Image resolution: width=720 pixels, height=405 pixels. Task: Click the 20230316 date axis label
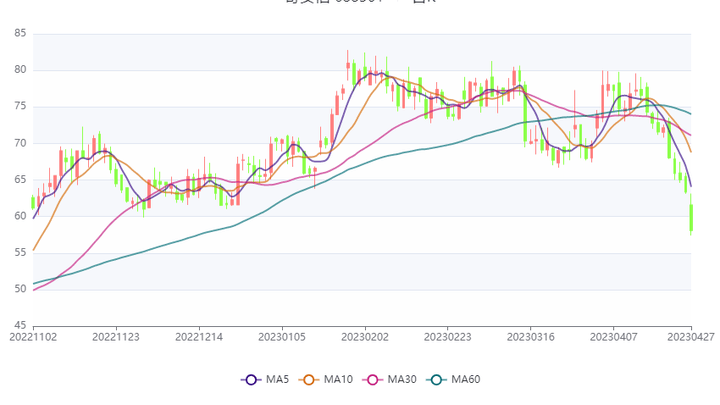point(530,339)
